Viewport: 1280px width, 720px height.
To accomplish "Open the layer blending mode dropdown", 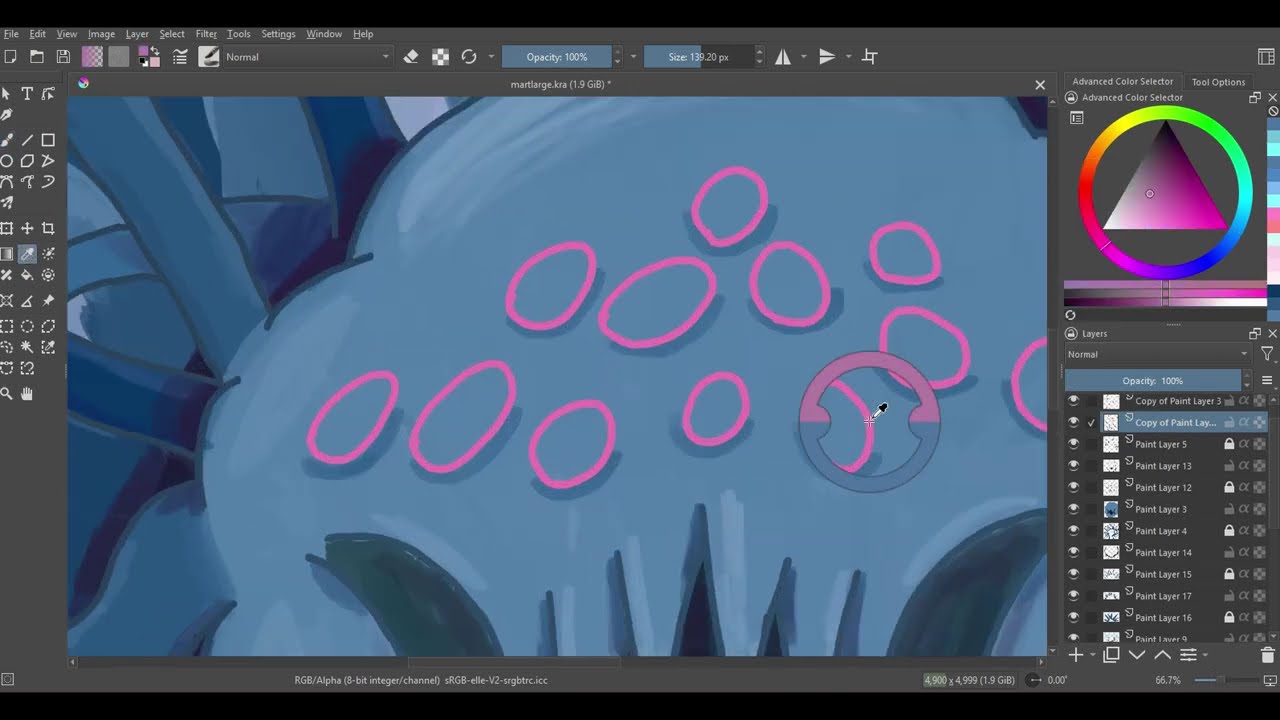I will (x=1158, y=354).
